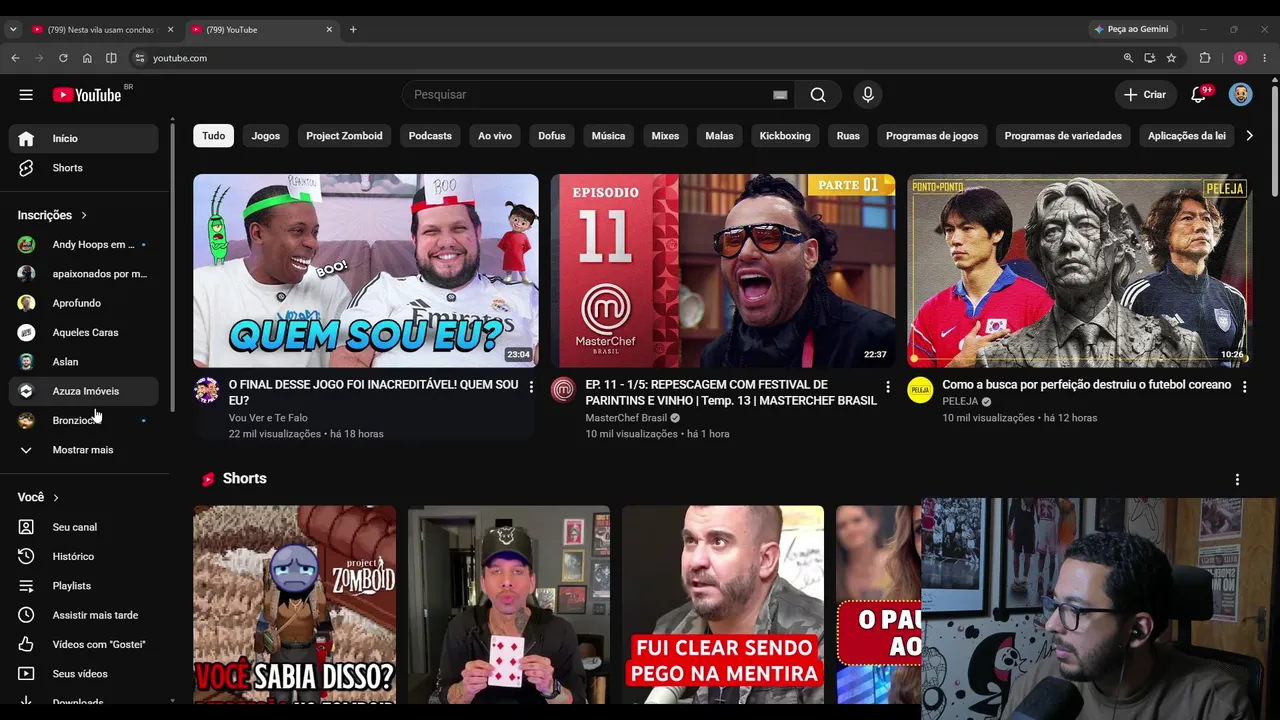Expand the Você section header
The width and height of the screenshot is (1280, 720).
click(38, 497)
